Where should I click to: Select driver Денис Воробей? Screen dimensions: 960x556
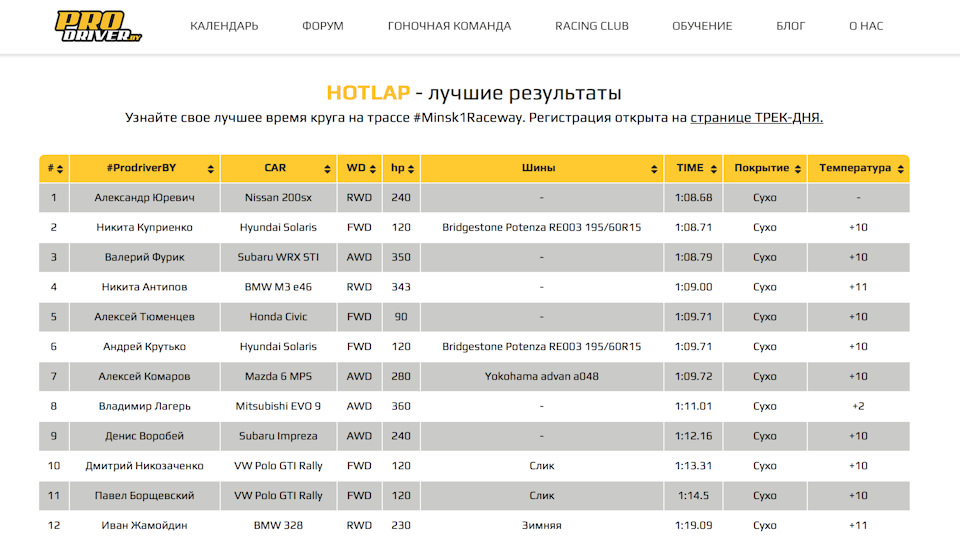click(144, 436)
